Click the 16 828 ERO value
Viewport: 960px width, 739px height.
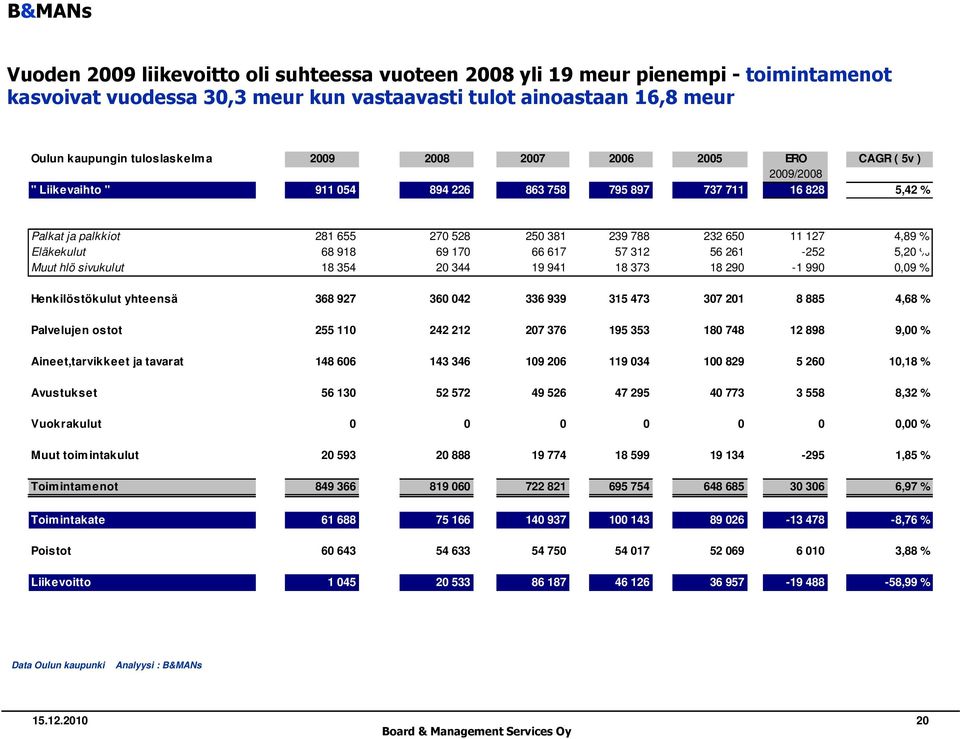point(795,190)
